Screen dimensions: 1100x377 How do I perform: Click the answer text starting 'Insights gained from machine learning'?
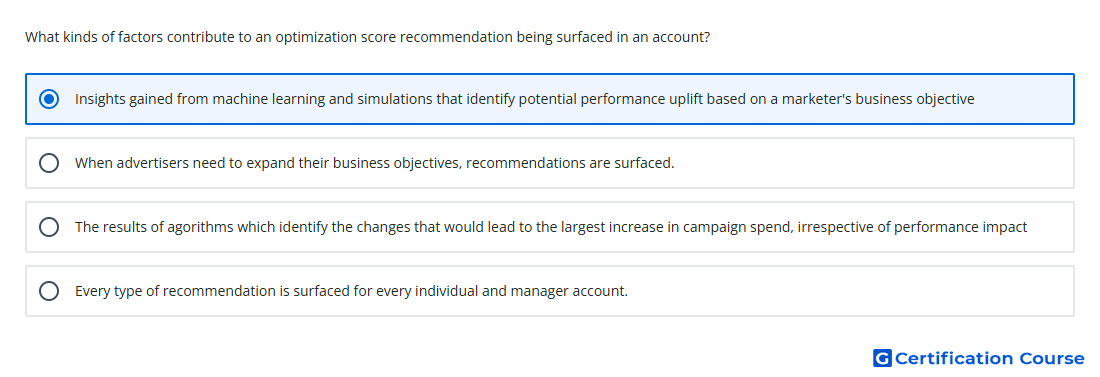point(525,99)
